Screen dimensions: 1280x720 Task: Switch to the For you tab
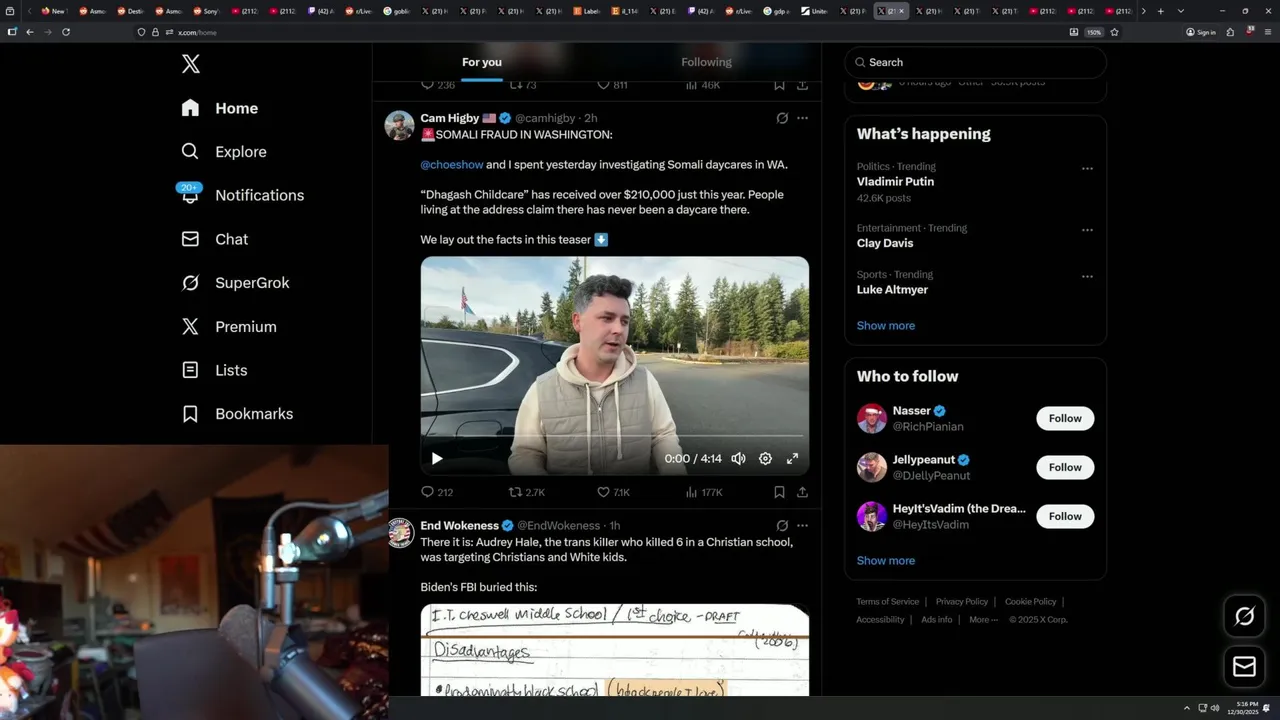[482, 62]
